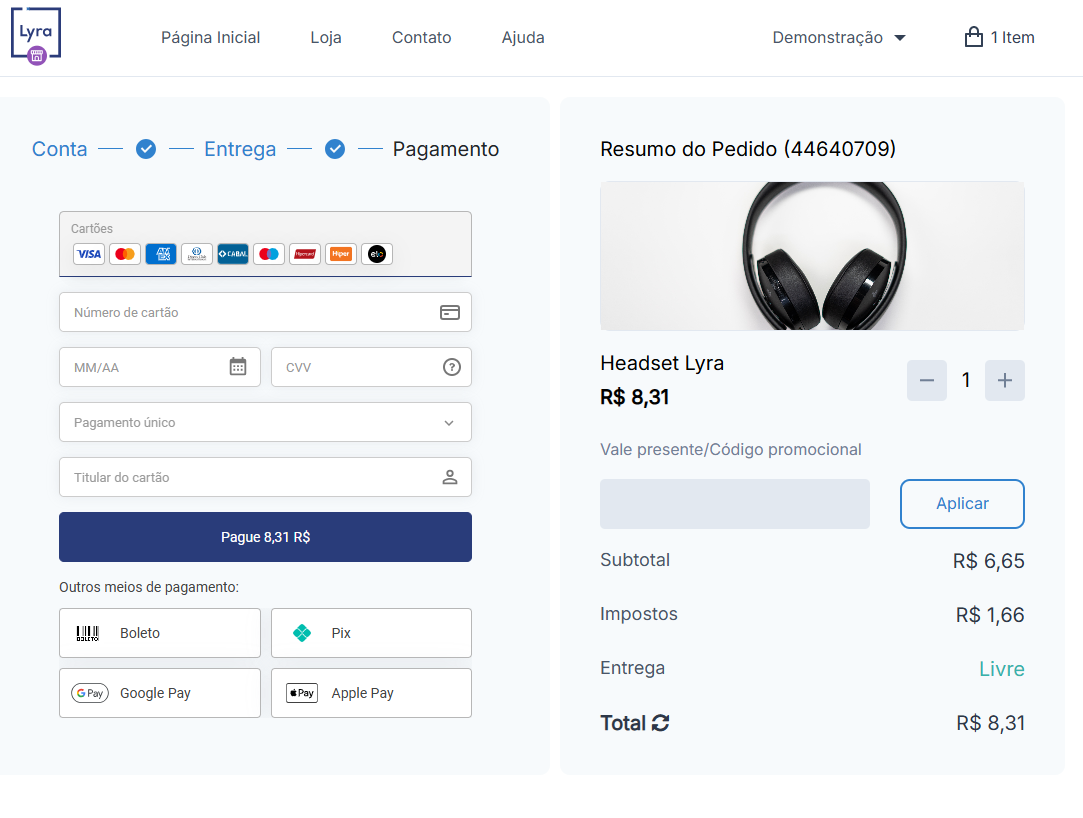Click the Lyra store logo
The image size is (1083, 818).
36,36
